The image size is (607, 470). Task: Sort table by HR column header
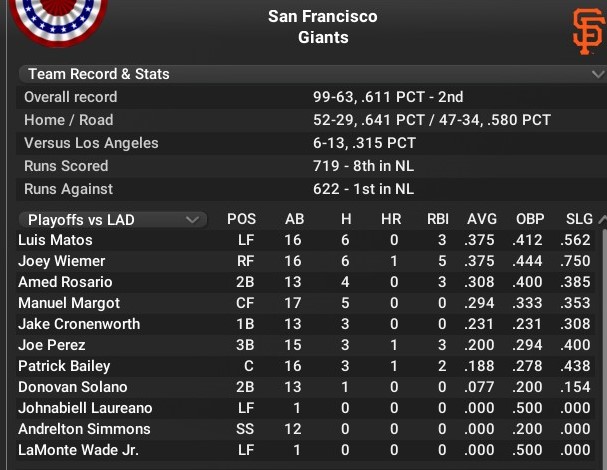pos(391,219)
